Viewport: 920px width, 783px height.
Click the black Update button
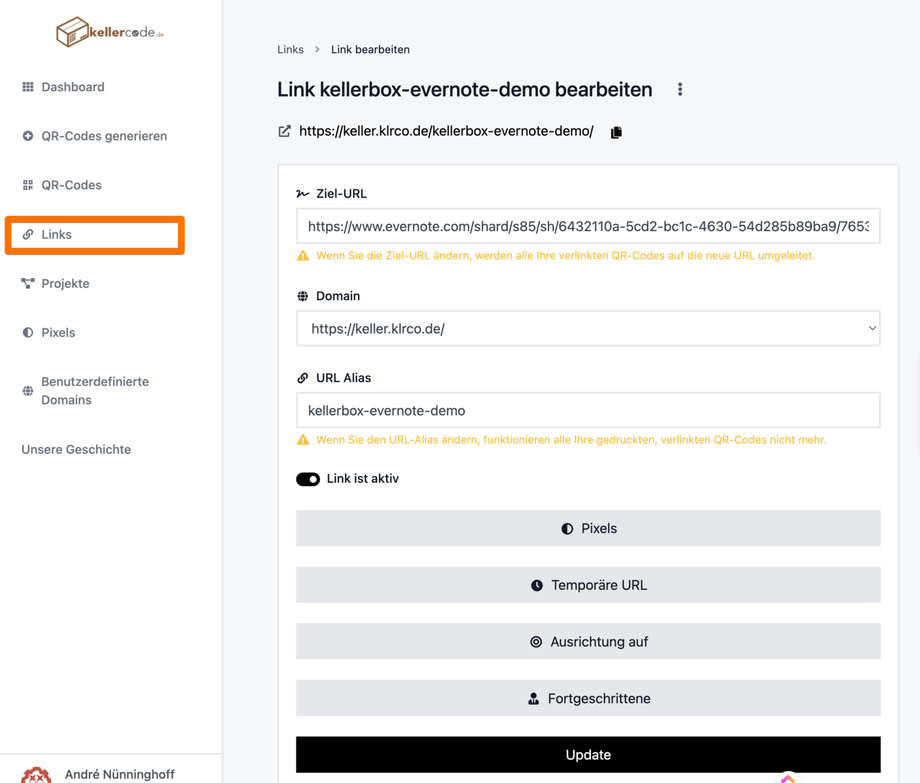[588, 755]
